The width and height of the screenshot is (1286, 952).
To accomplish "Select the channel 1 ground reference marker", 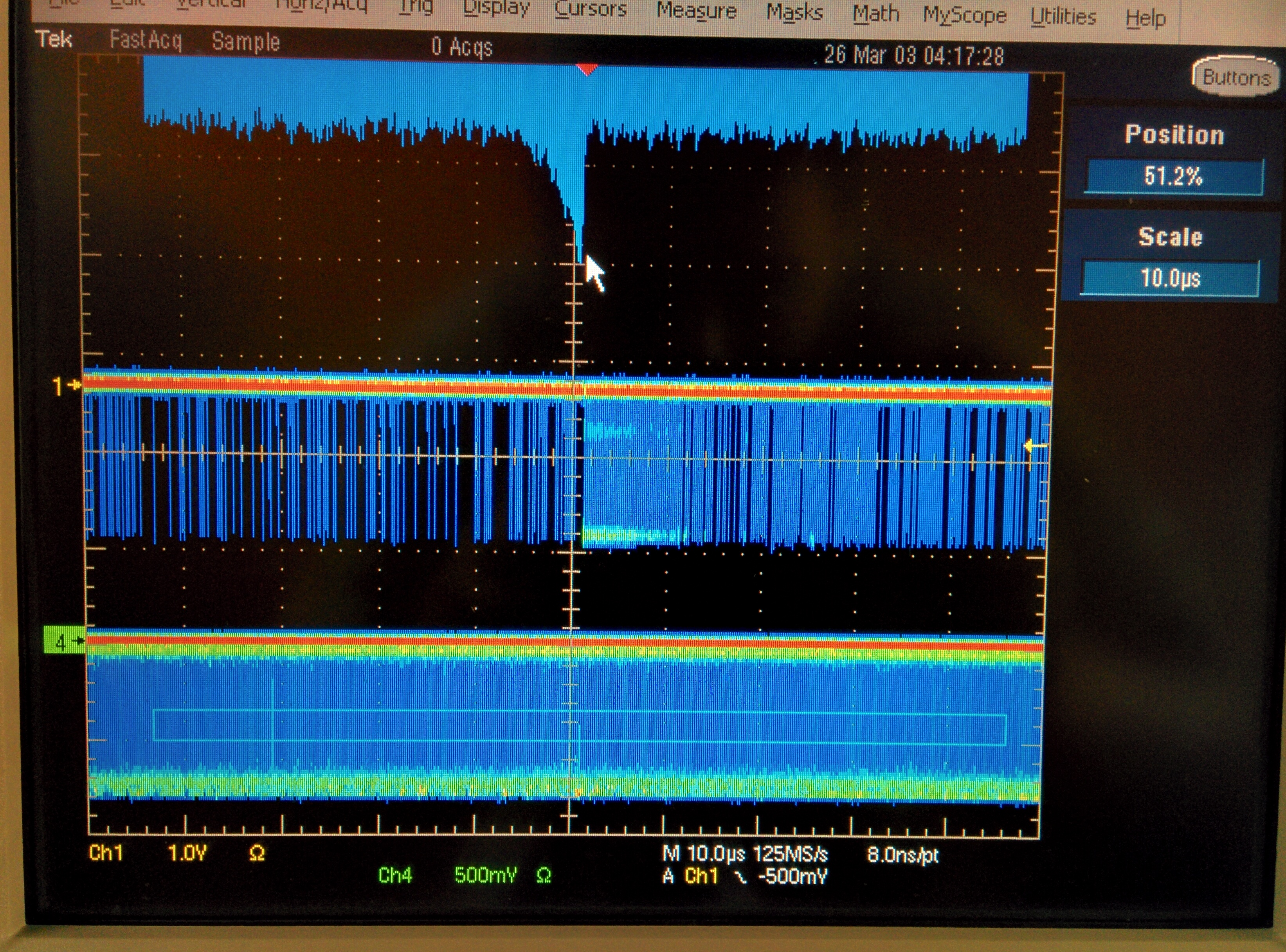I will tap(66, 385).
